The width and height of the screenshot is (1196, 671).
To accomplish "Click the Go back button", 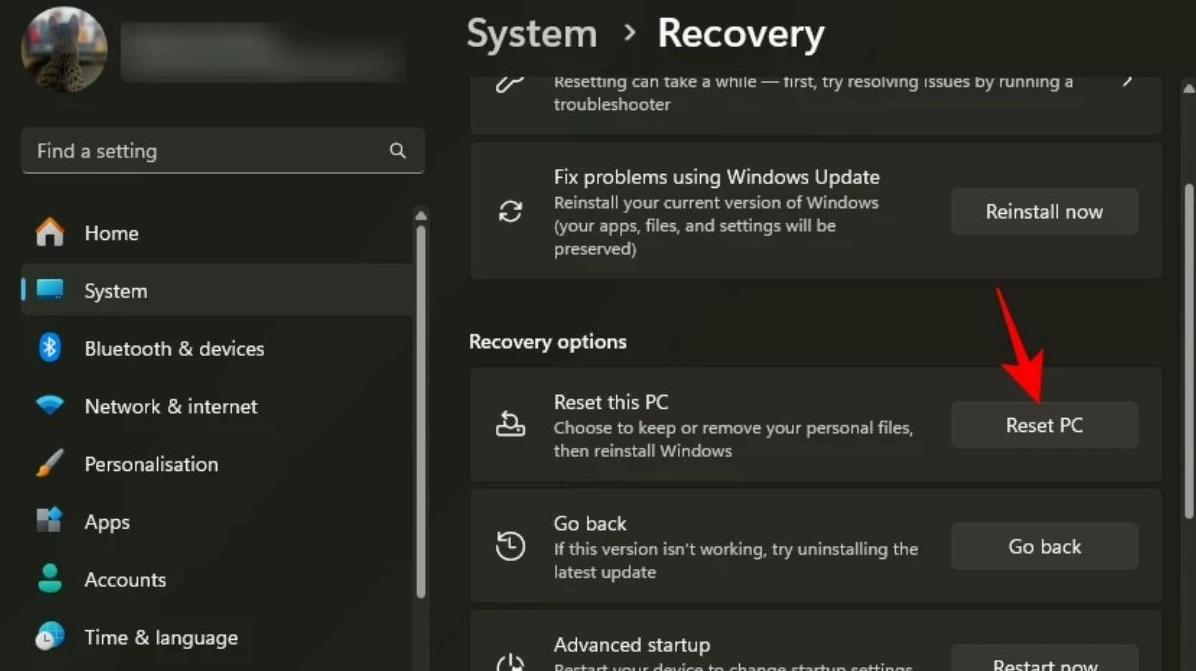I will tap(1044, 546).
